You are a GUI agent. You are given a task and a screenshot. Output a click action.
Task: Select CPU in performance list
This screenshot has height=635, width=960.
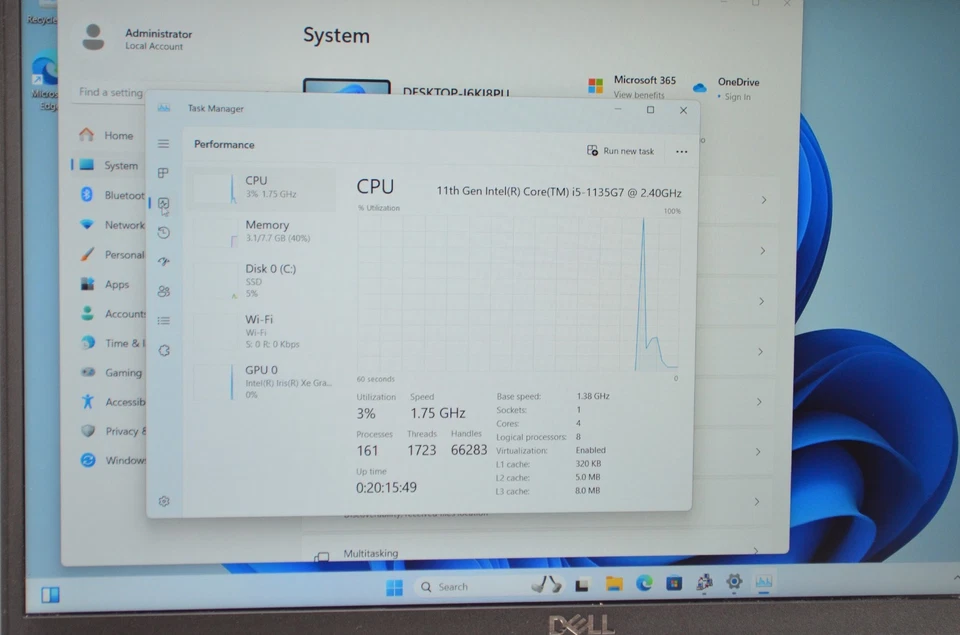(263, 187)
